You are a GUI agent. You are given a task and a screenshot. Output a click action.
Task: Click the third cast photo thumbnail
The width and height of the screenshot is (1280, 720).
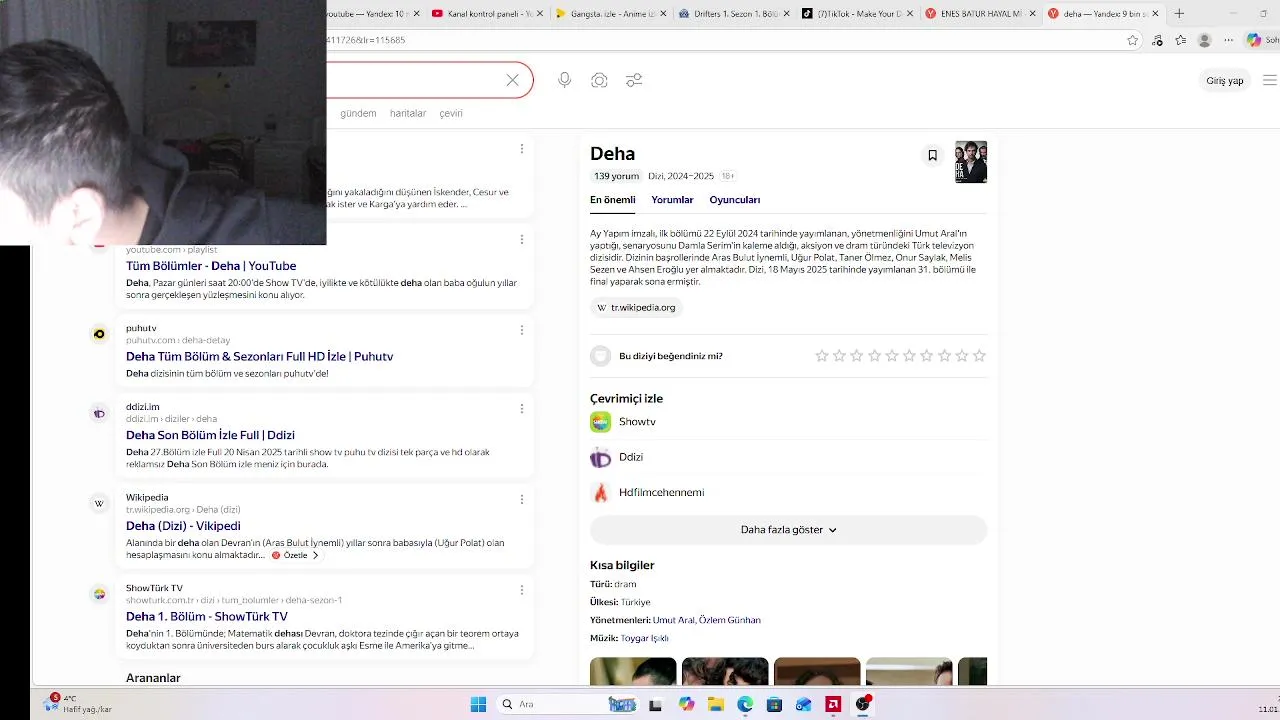(x=817, y=672)
